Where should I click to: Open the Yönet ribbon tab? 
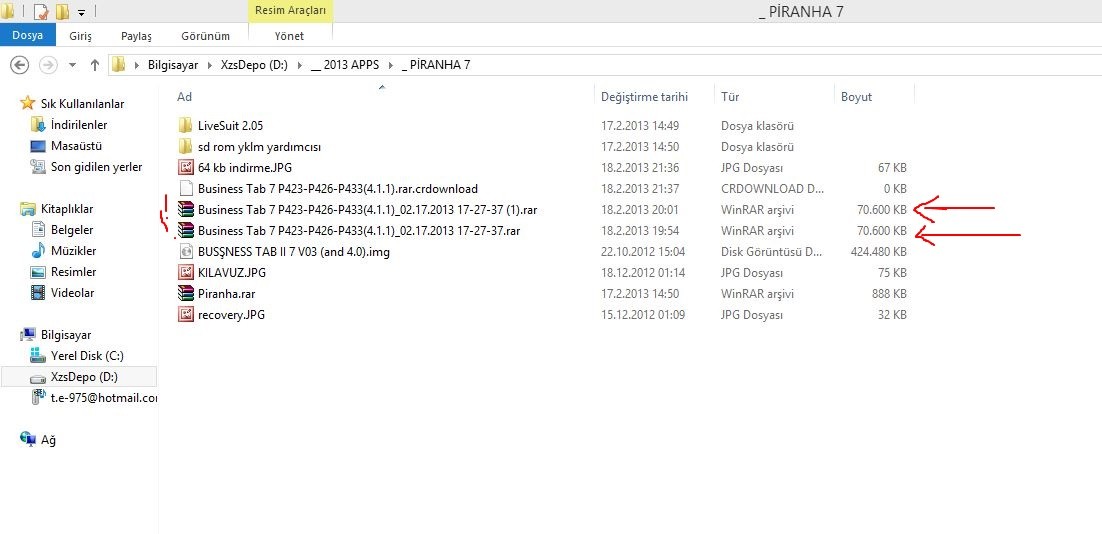pos(289,36)
